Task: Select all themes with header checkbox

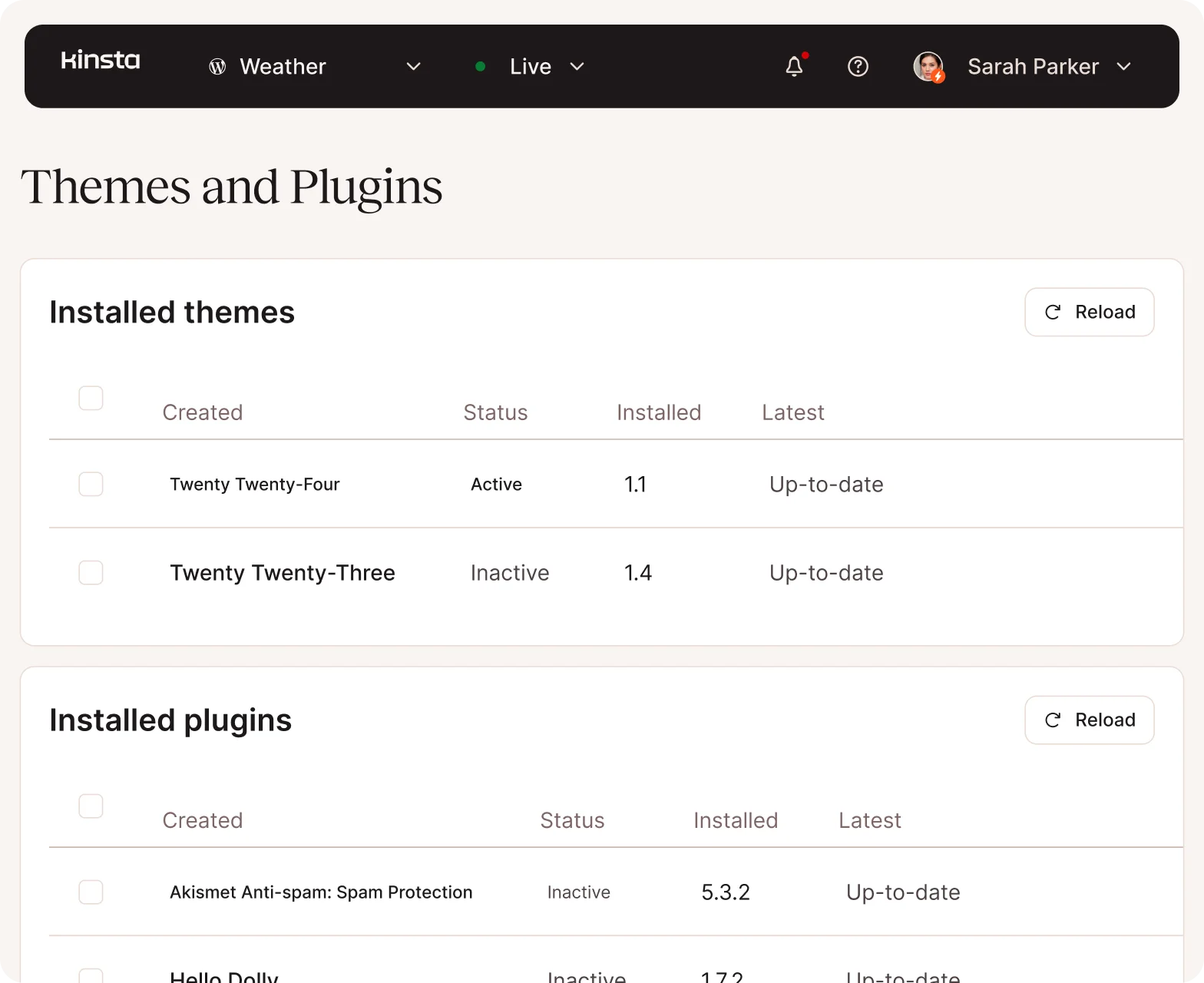Action: pyautogui.click(x=91, y=398)
